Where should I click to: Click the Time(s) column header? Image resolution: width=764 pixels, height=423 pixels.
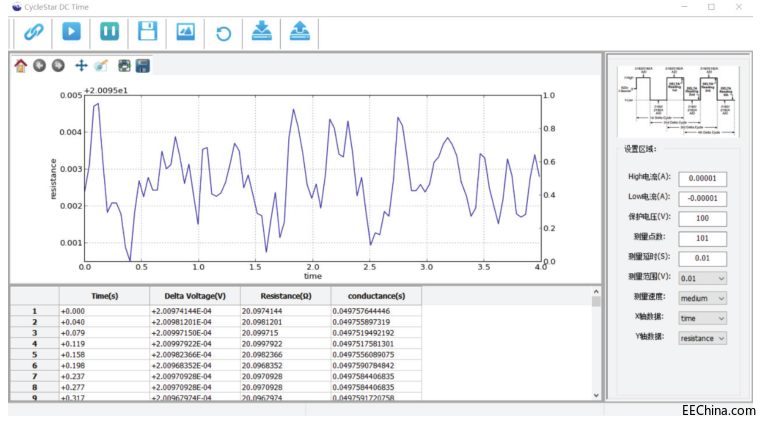tap(104, 296)
